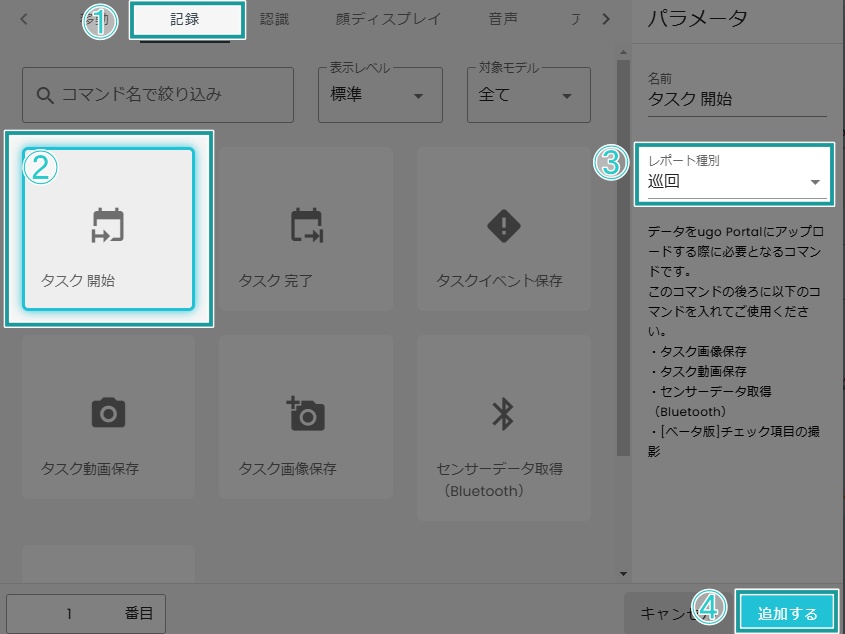Screen dimensions: 845x634
Task: Click the 名前 field showing タスク 開始
Action: pos(737,93)
